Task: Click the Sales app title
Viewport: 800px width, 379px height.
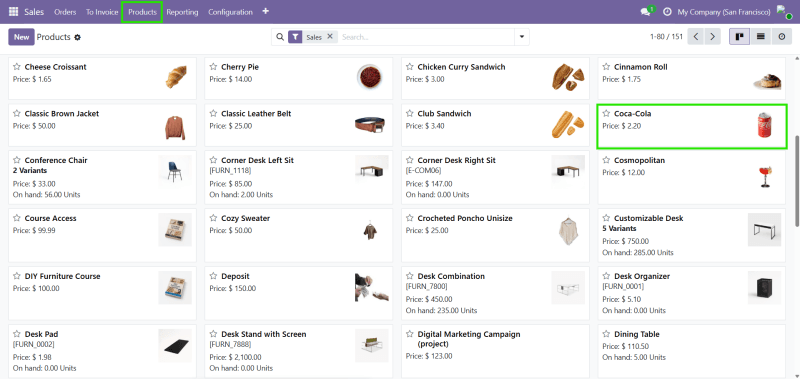Action: tap(34, 12)
